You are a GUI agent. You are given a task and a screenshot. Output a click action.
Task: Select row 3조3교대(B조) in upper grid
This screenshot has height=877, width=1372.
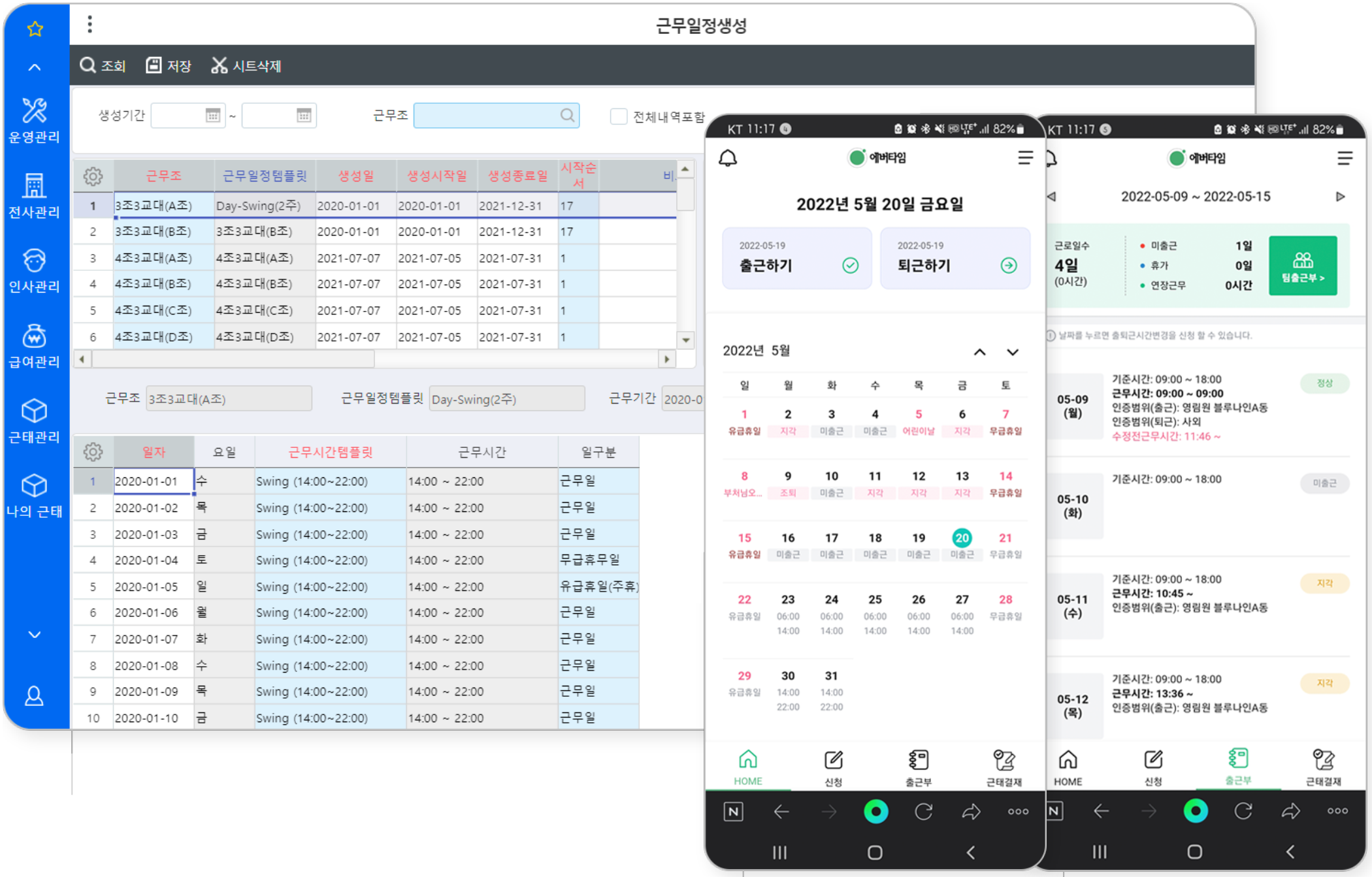click(x=163, y=231)
